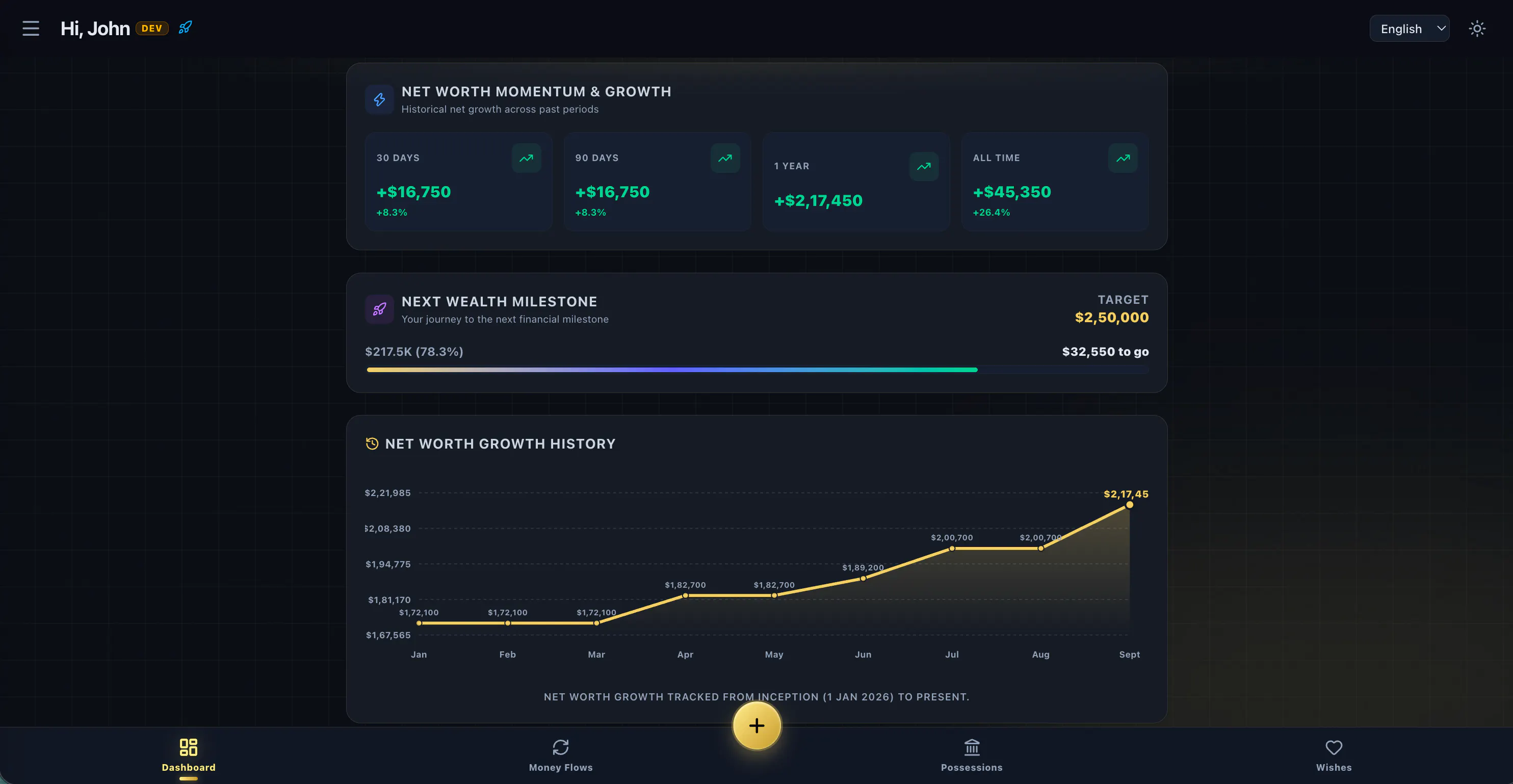Select the 90 Days value +$16,750
The width and height of the screenshot is (1513, 784).
(612, 192)
